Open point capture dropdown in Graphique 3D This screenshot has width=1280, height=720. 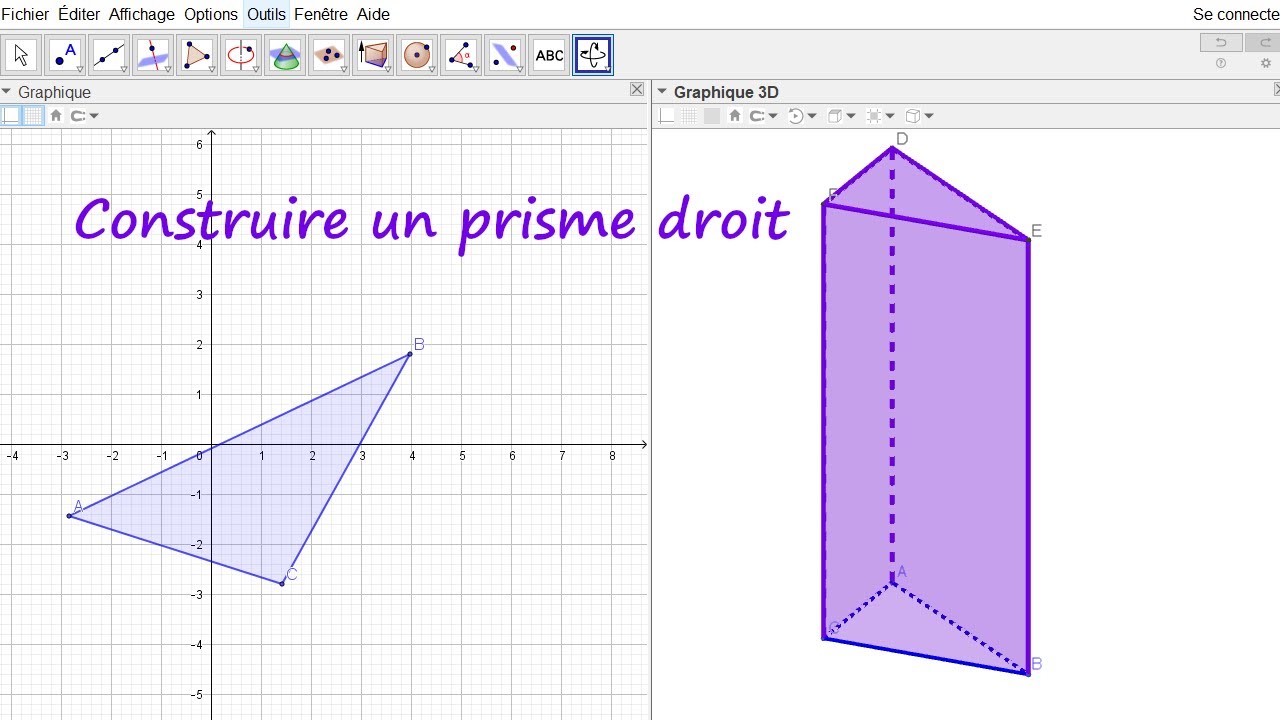764,116
